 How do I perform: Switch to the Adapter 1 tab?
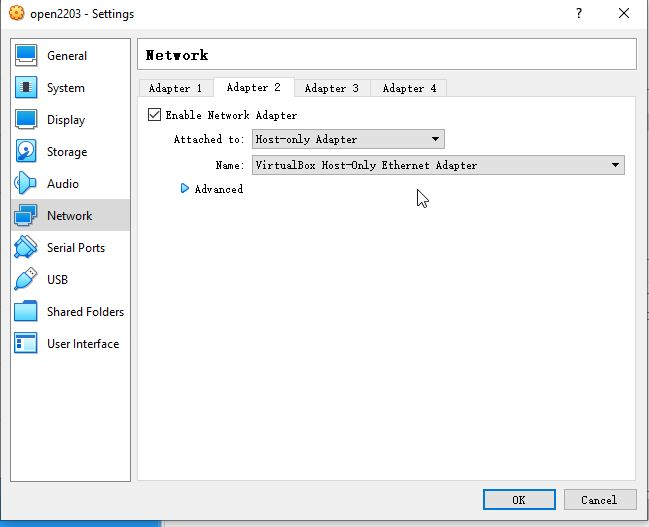click(x=175, y=88)
